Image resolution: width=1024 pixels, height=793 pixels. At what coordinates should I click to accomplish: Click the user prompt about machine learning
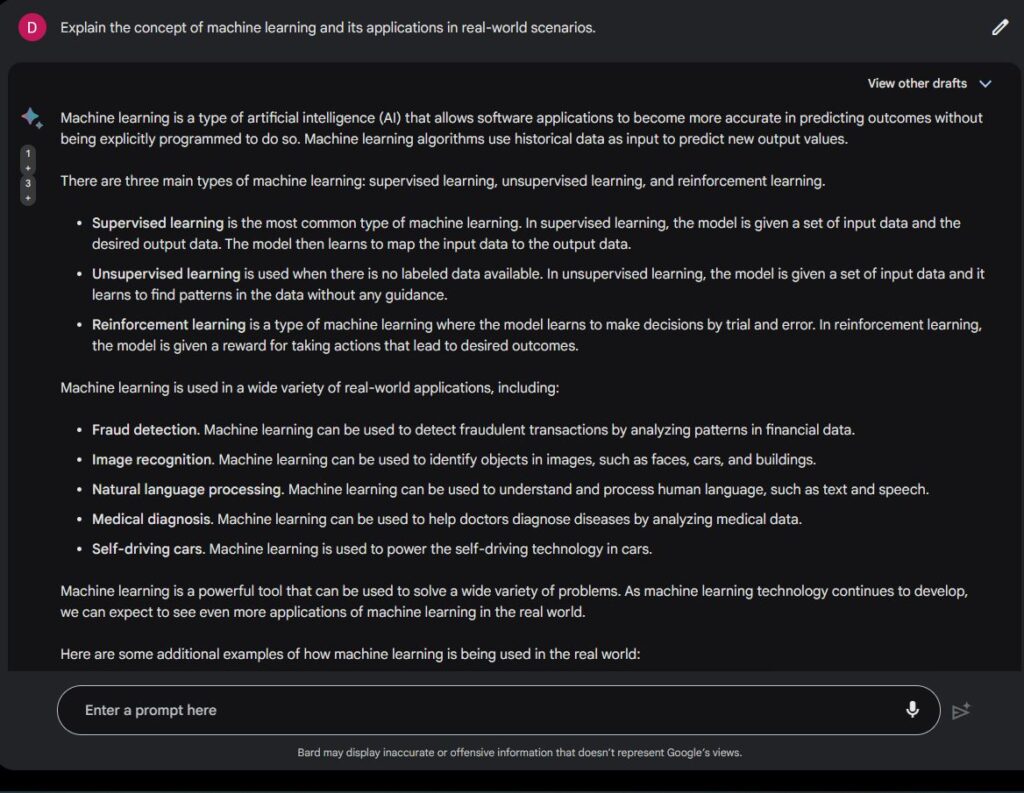pos(328,27)
